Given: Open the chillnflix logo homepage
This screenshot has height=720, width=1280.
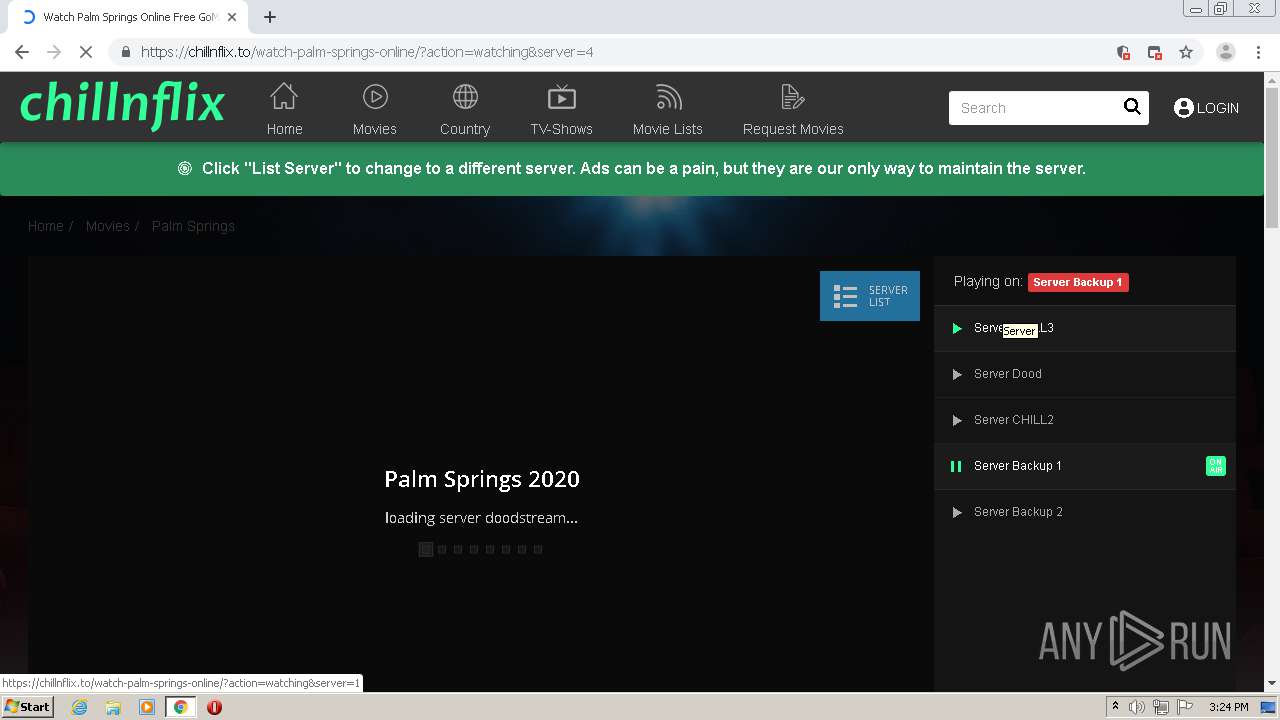Looking at the screenshot, I should [122, 105].
